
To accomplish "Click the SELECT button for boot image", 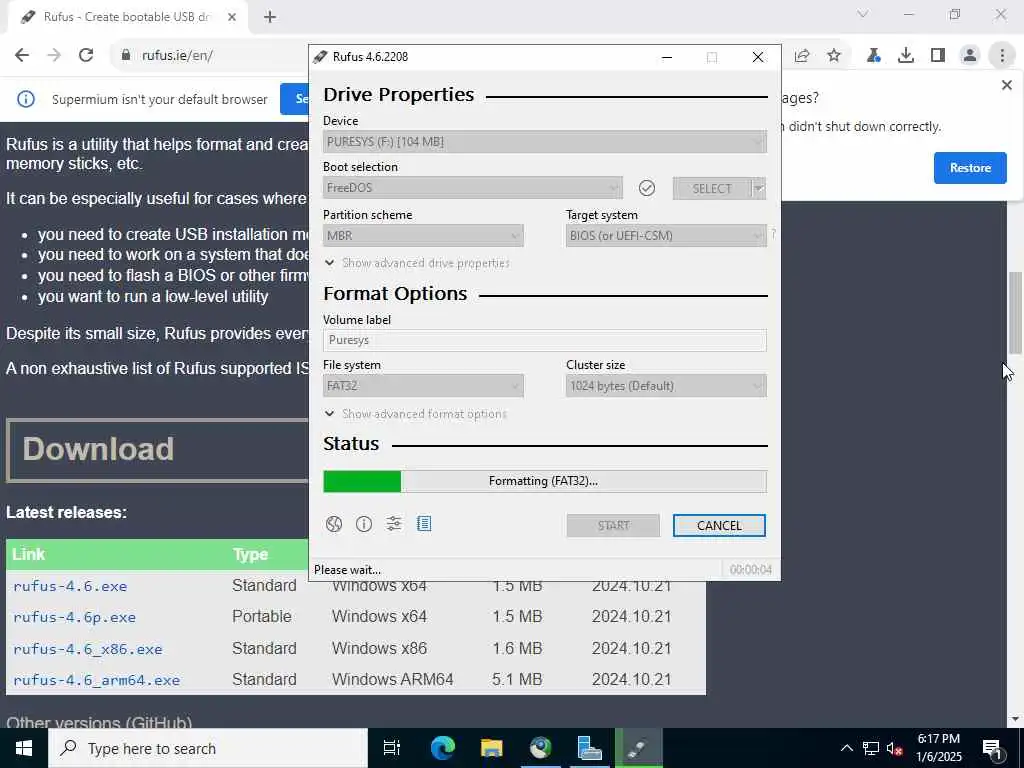I will tap(712, 189).
